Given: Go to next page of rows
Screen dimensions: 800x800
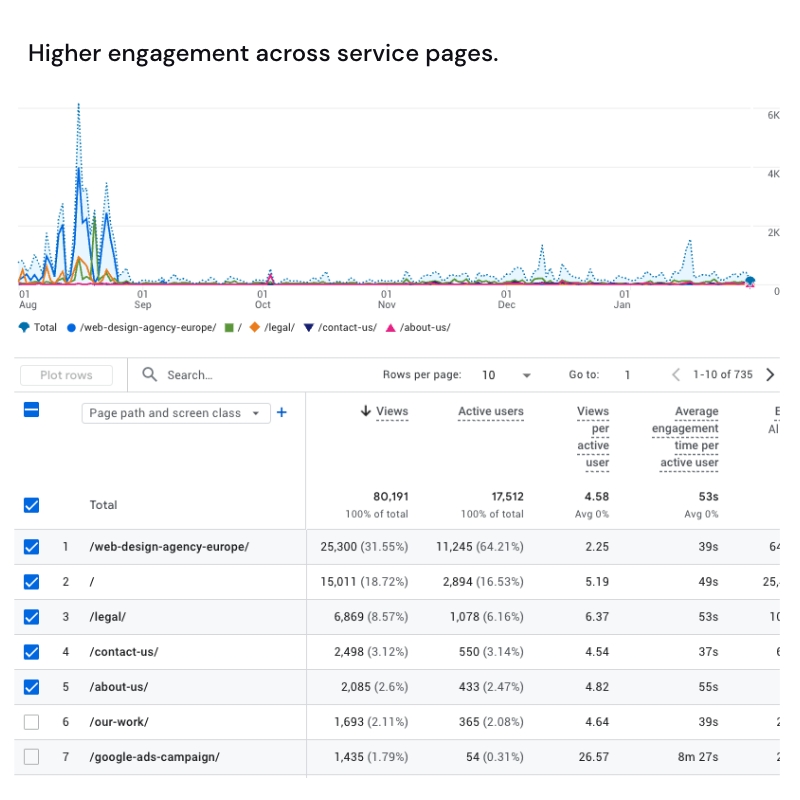Looking at the screenshot, I should click(769, 375).
